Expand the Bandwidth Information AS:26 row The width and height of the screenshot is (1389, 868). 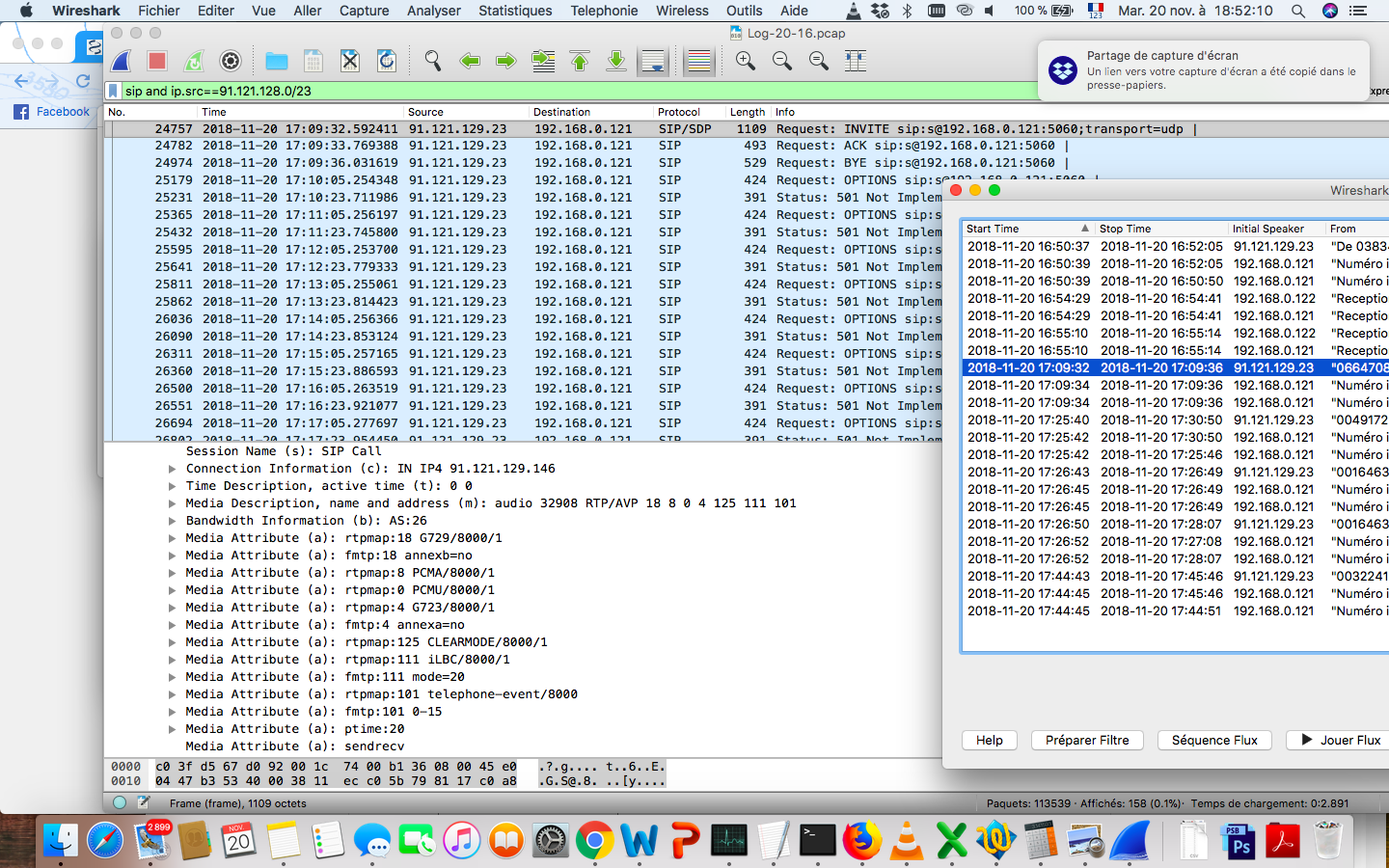pos(173,521)
